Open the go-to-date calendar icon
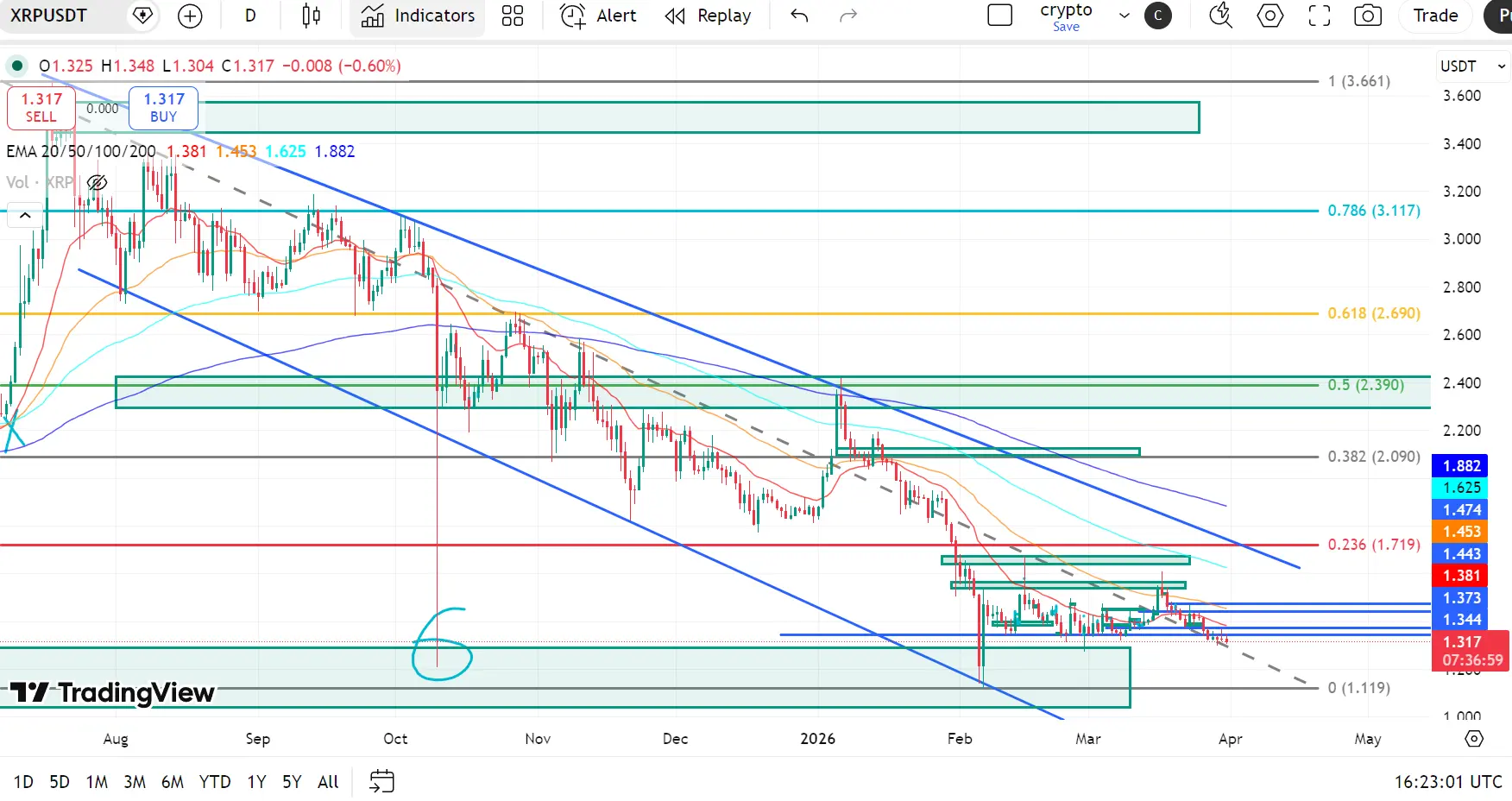 381,782
